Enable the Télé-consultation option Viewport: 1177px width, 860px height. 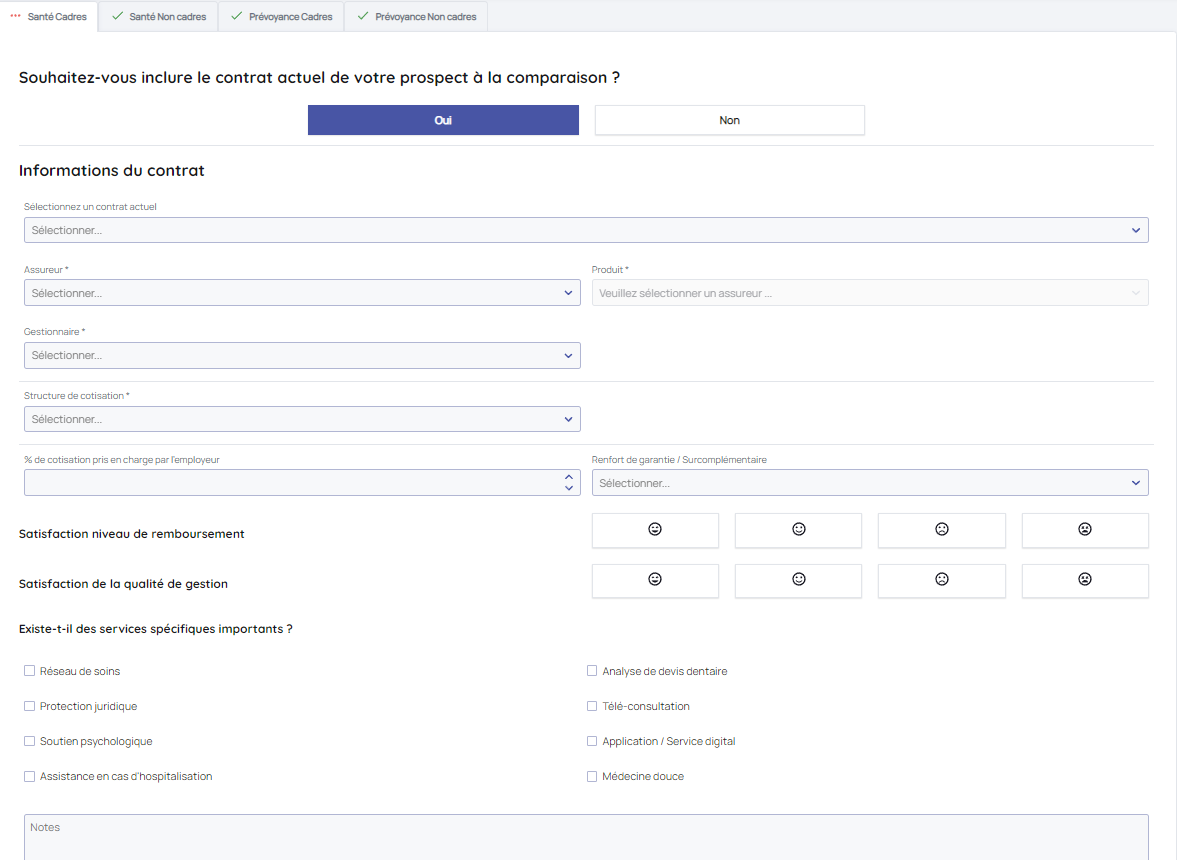coord(592,706)
